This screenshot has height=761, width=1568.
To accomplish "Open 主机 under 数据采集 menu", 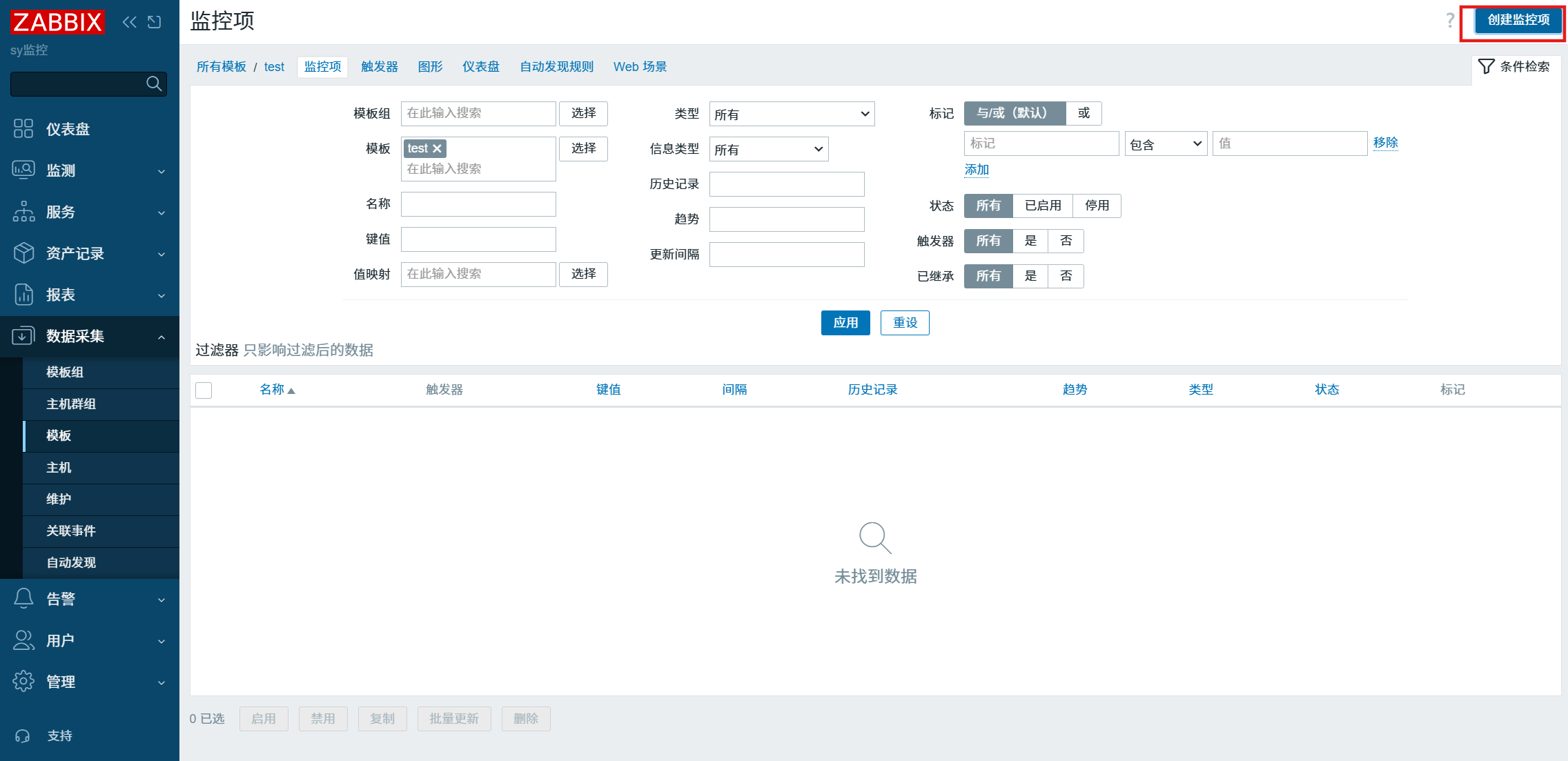I will pos(59,467).
